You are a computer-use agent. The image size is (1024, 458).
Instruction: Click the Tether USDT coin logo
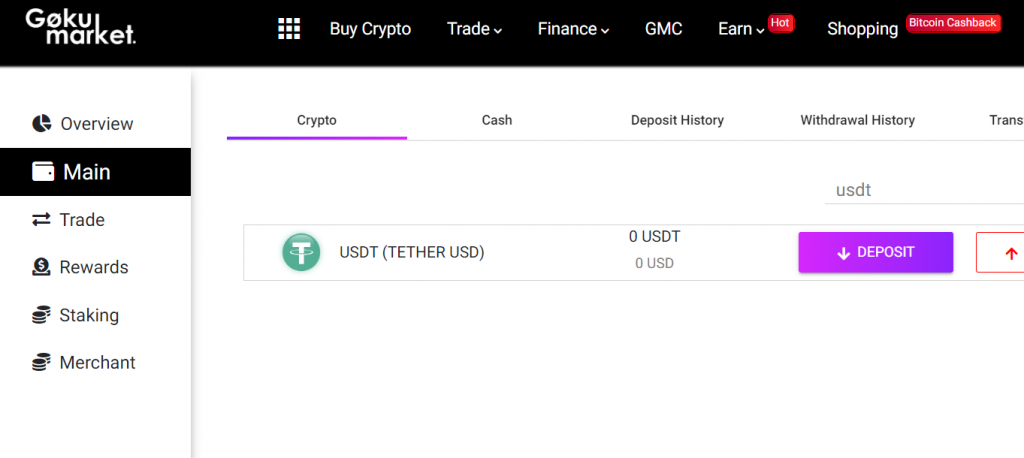300,252
